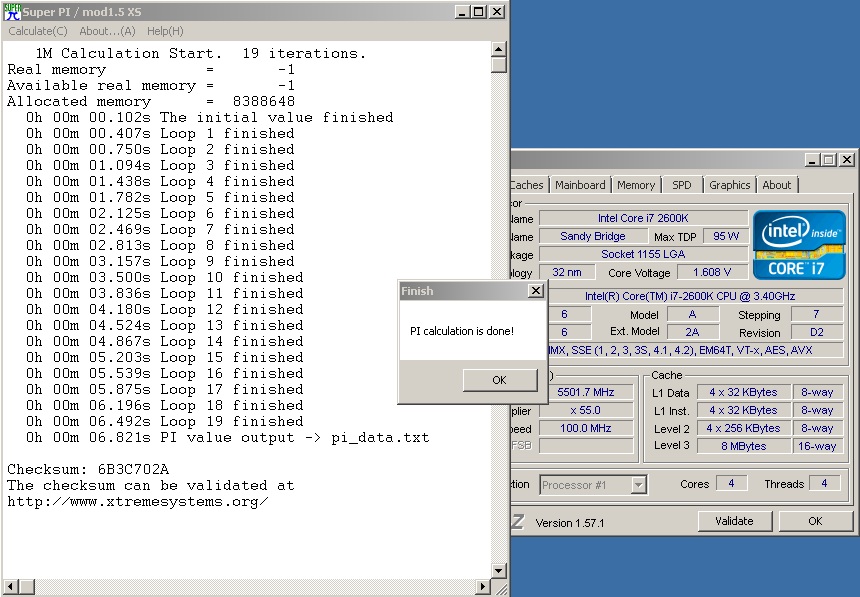The width and height of the screenshot is (860, 597).
Task: Switch to the SPD tab in CPU-Z
Action: point(682,185)
